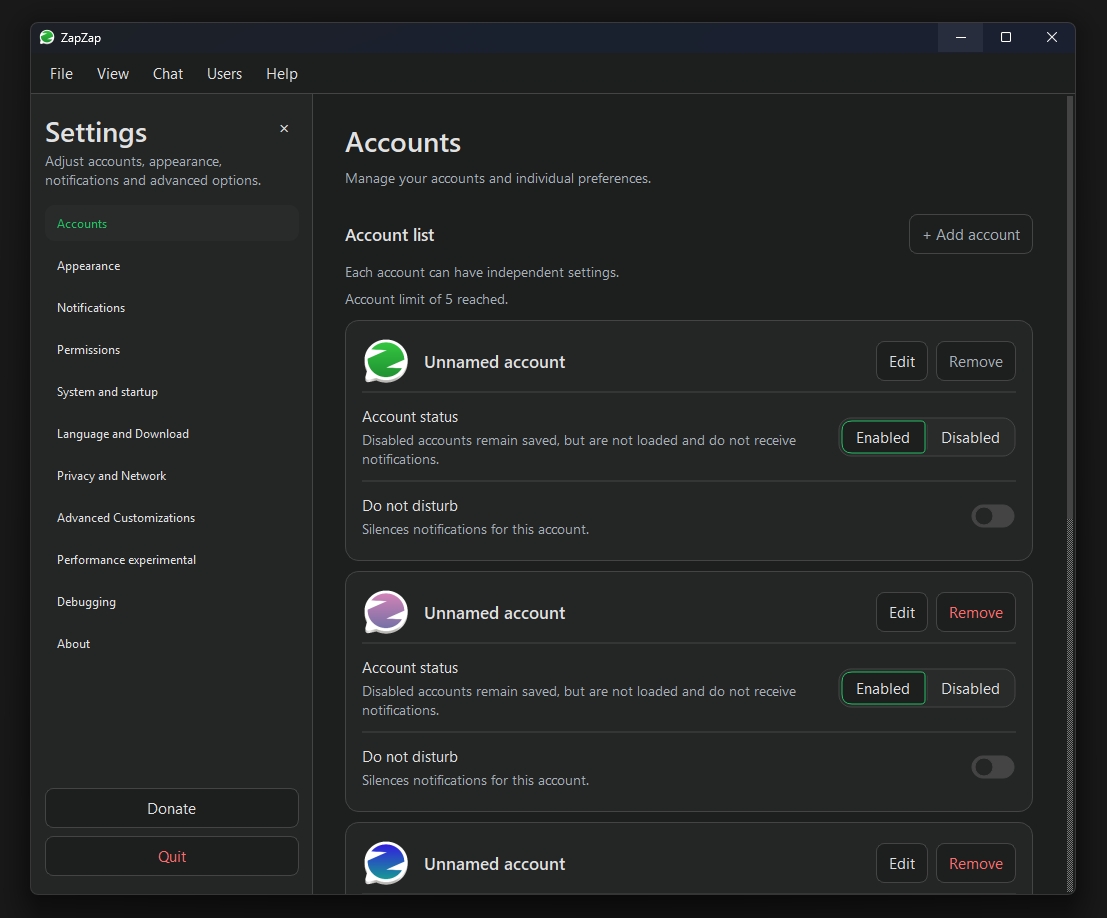Go to Notifications settings

click(172, 308)
